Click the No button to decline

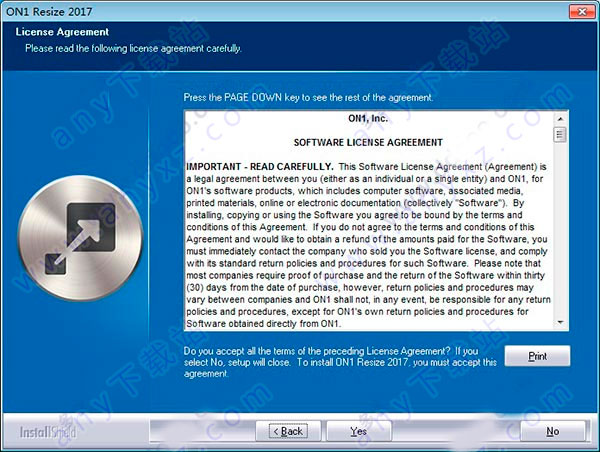(553, 431)
